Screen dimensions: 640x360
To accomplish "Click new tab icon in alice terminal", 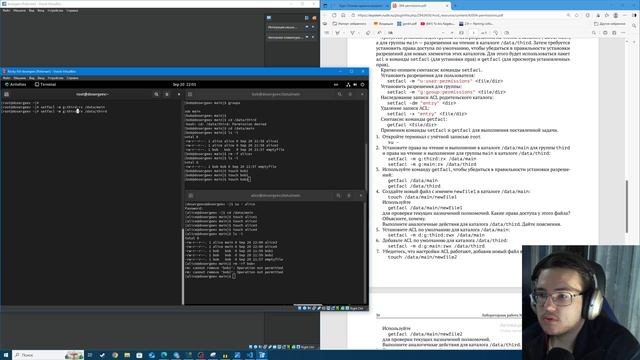I will [x=190, y=196].
